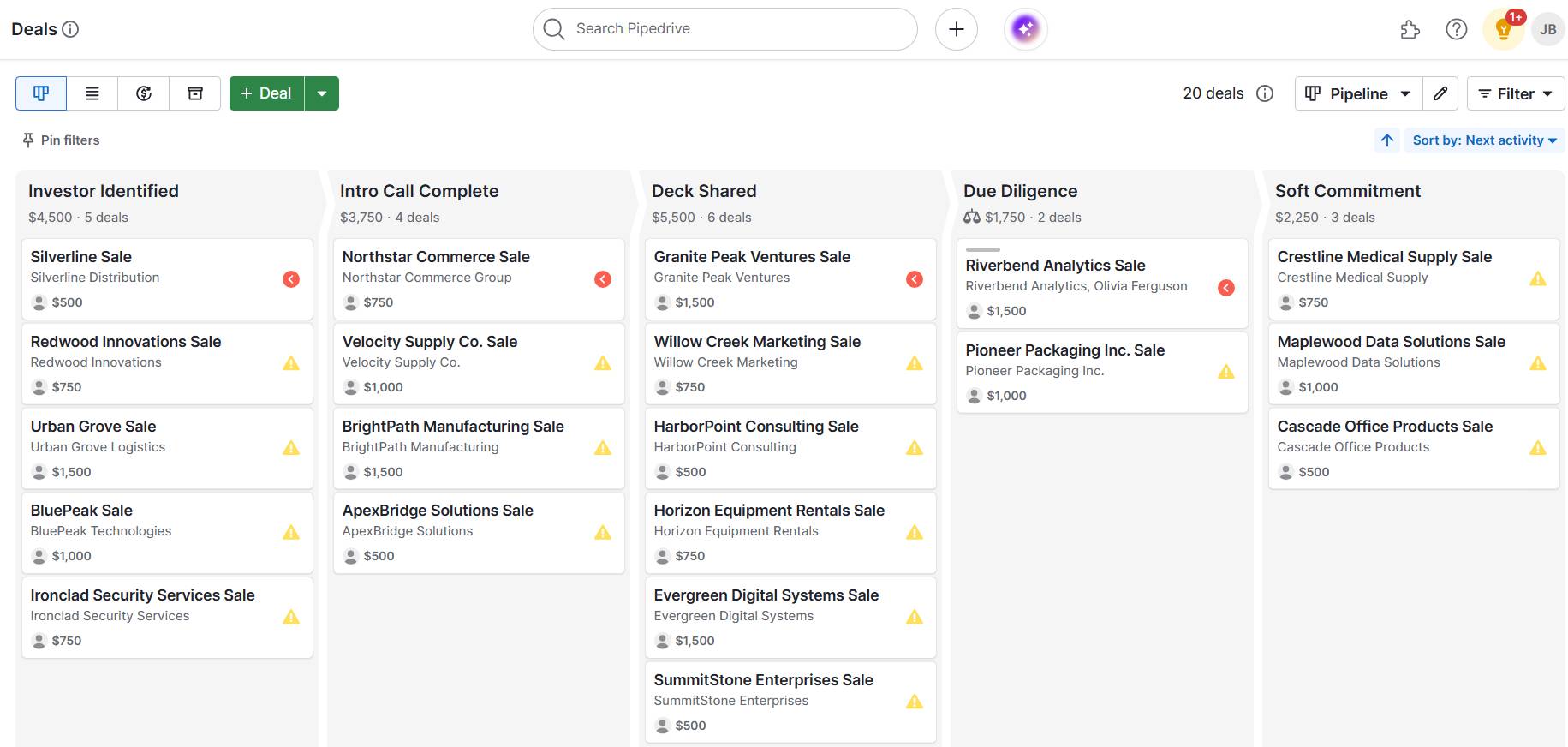Screen dimensions: 1568x747
Task: Switch to list view
Action: coord(92,93)
